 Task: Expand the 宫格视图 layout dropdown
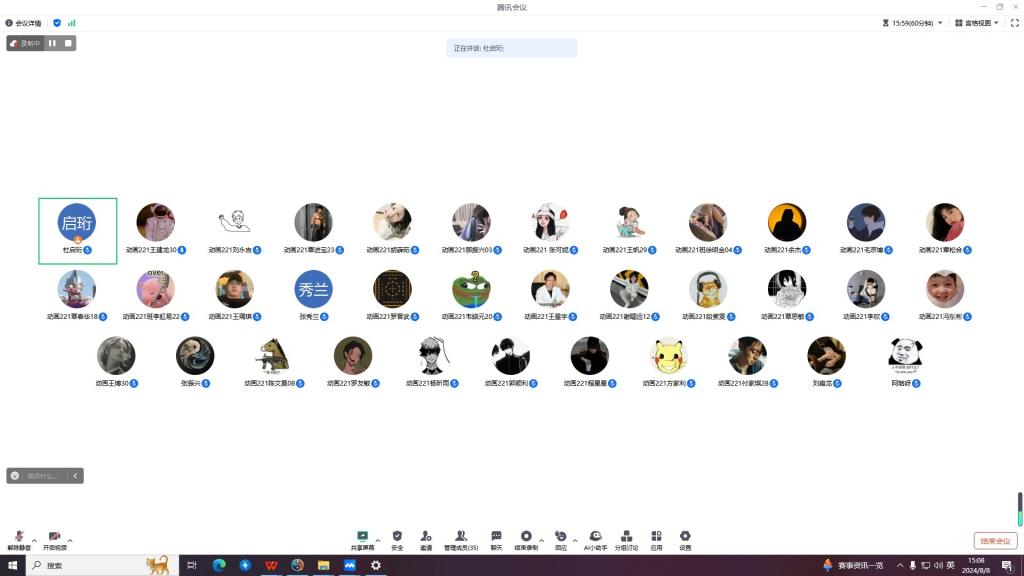(976, 22)
